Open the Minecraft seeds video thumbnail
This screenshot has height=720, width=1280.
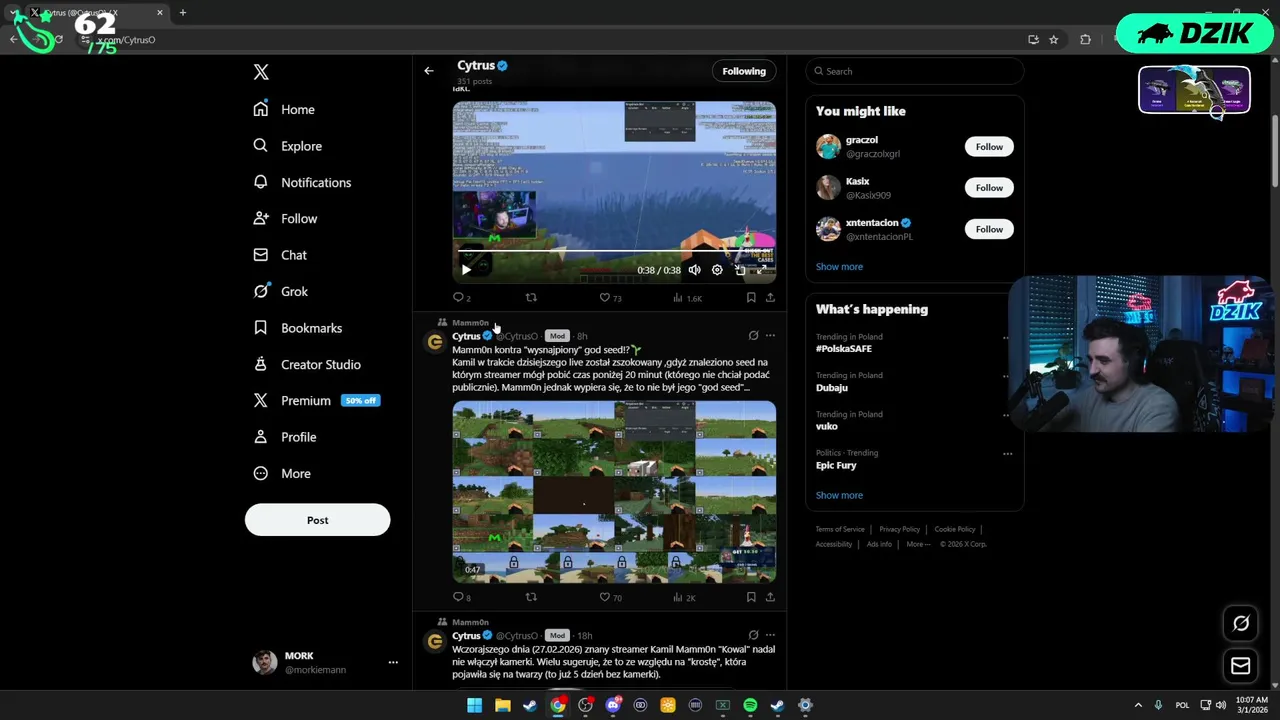click(614, 491)
